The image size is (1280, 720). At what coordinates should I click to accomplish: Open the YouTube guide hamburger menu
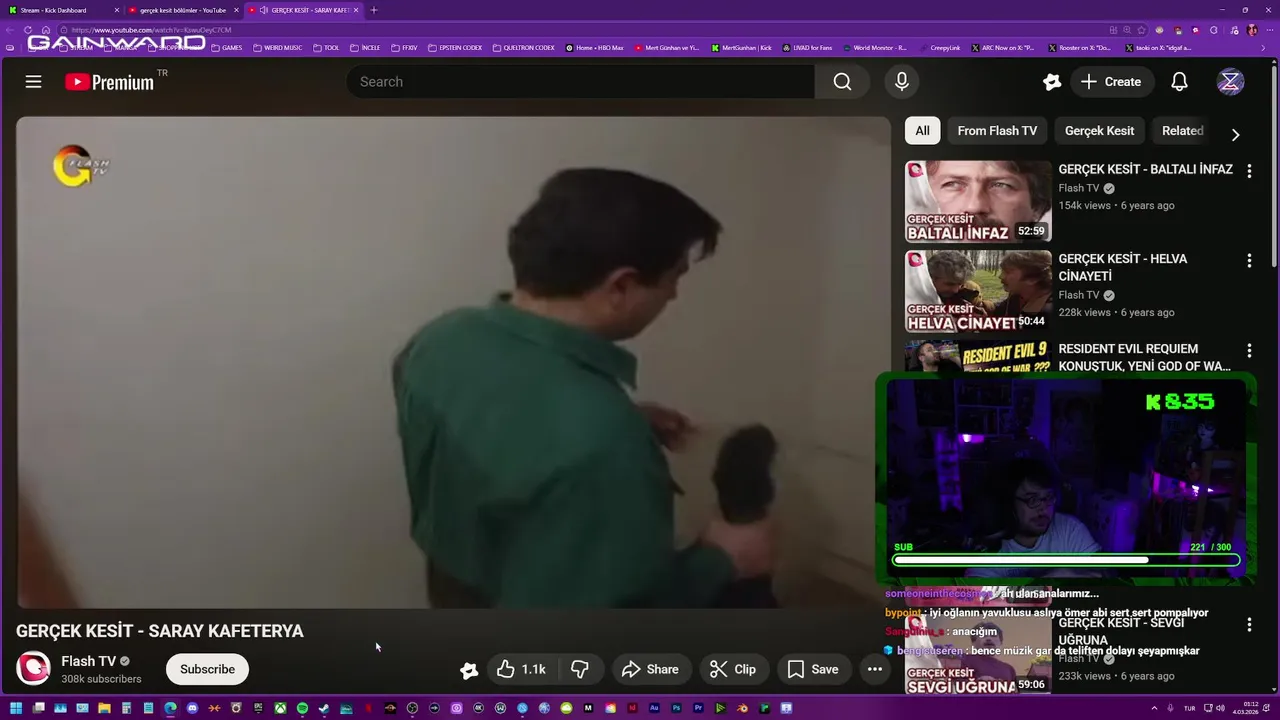pos(33,82)
